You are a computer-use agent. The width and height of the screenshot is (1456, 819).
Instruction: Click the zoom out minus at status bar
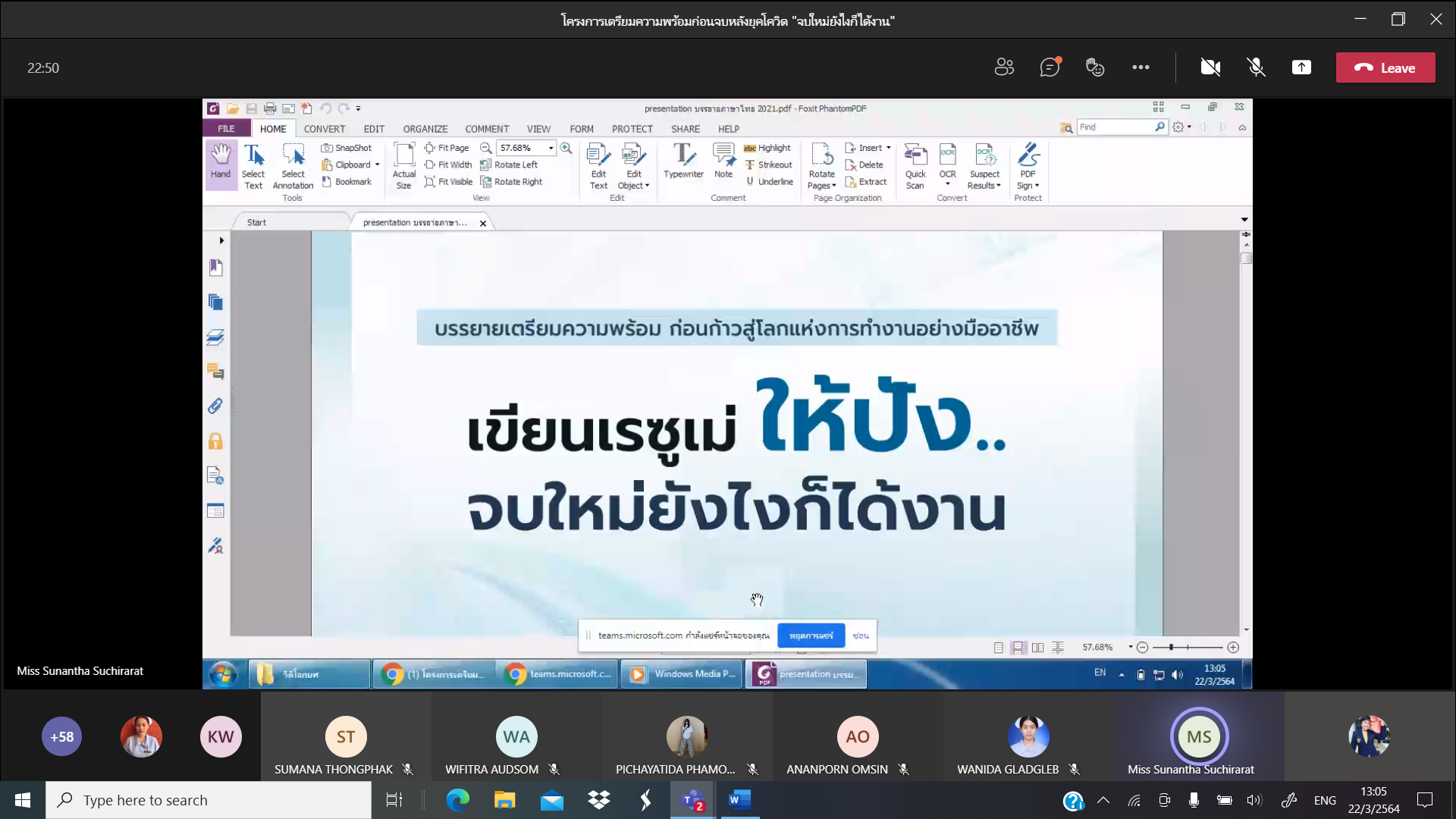1143,648
